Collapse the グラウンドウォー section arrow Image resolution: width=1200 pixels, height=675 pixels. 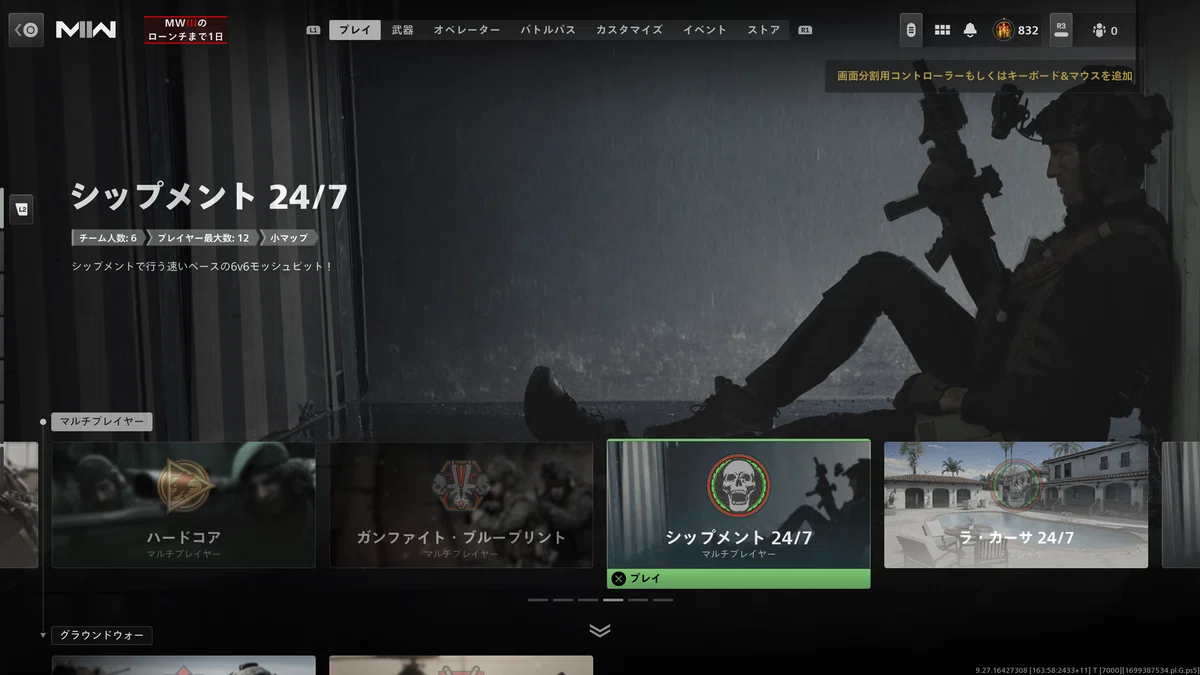[43, 635]
